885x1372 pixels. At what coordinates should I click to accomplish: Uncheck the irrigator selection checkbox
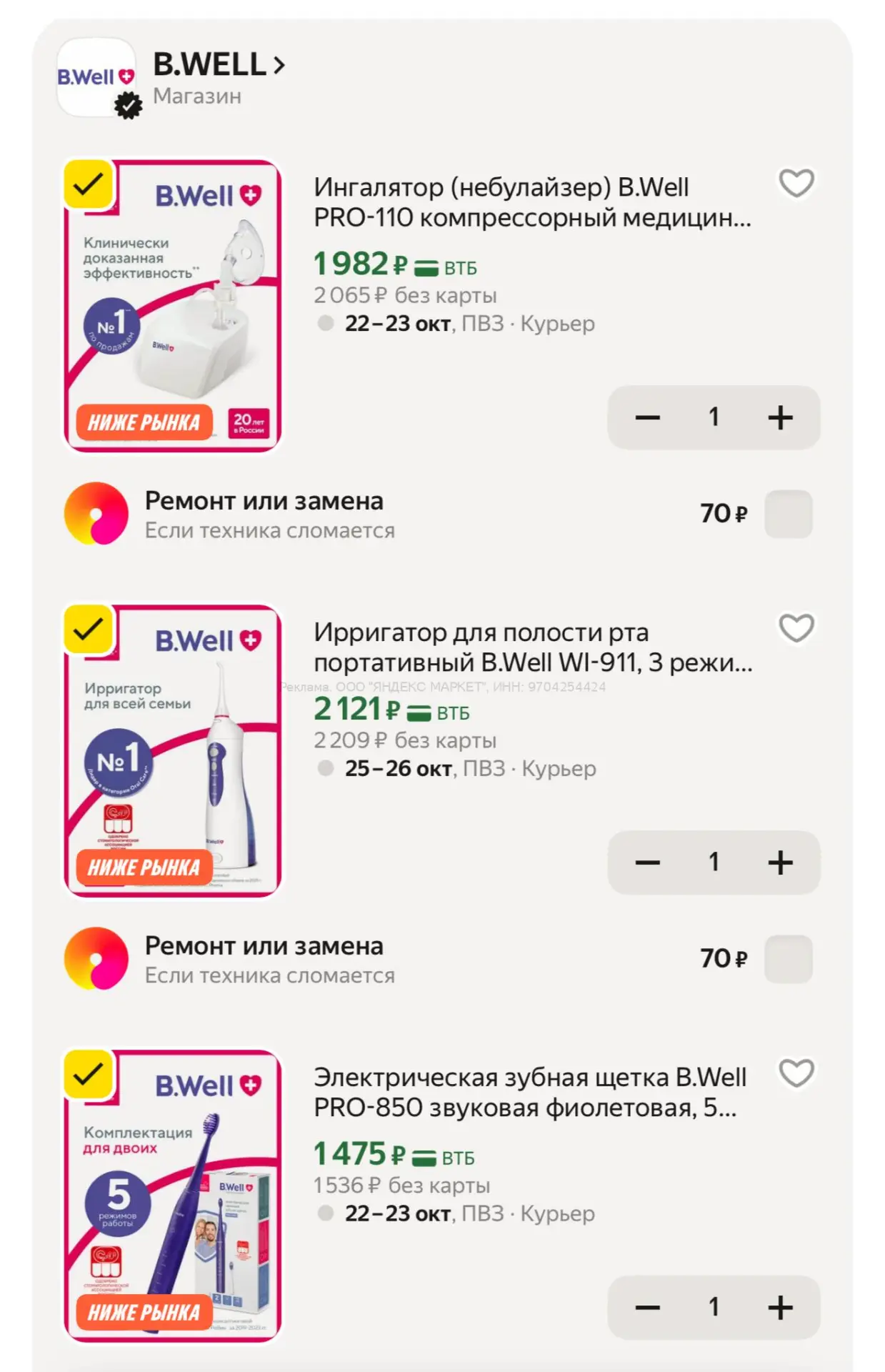click(89, 630)
